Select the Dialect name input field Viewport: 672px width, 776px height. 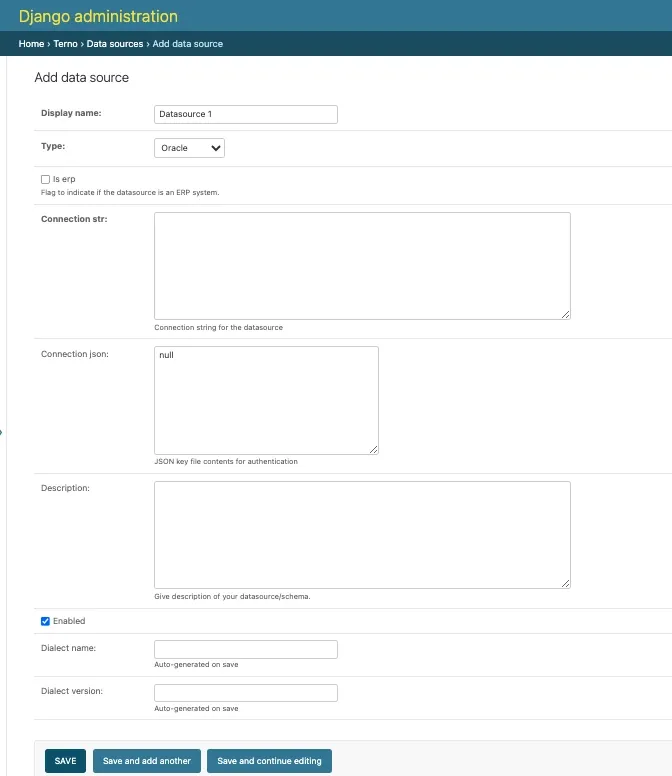pos(245,650)
